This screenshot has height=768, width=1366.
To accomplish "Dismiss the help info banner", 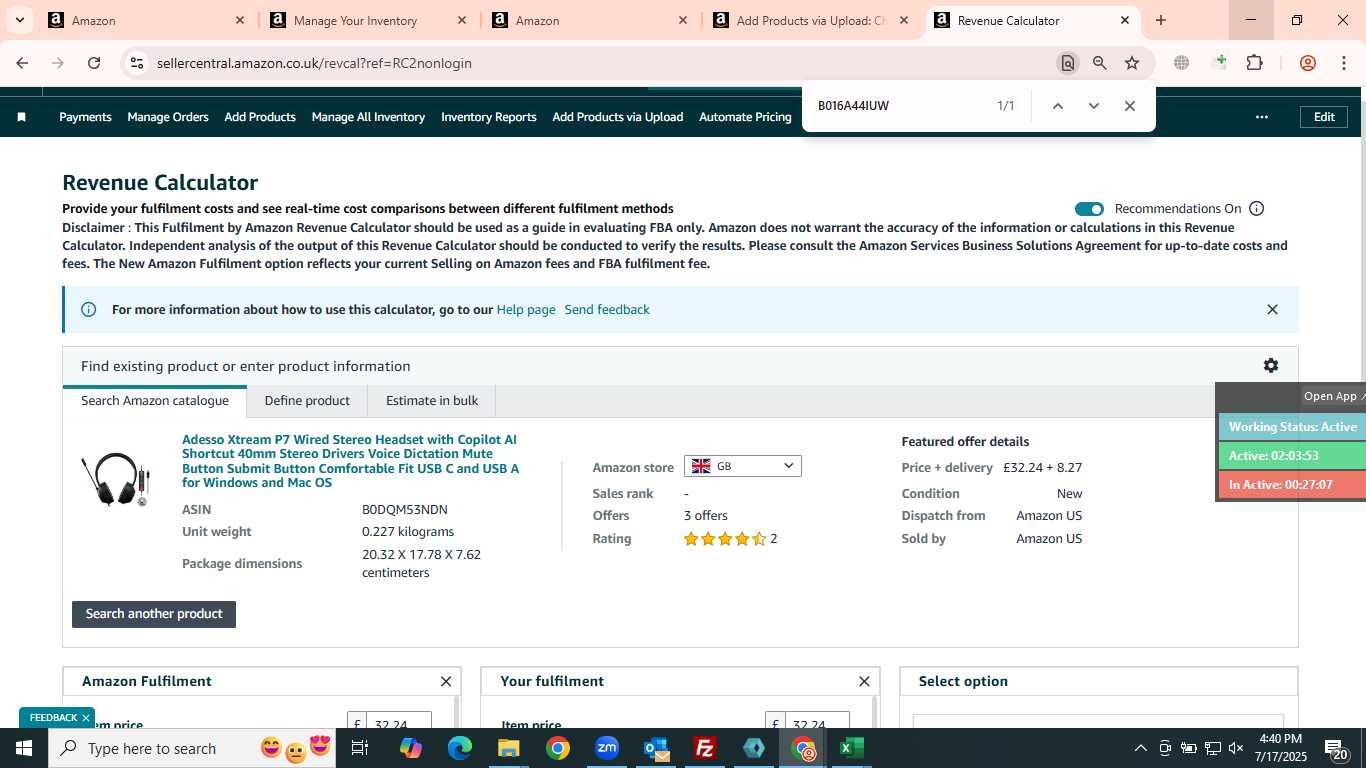I will [x=1272, y=310].
